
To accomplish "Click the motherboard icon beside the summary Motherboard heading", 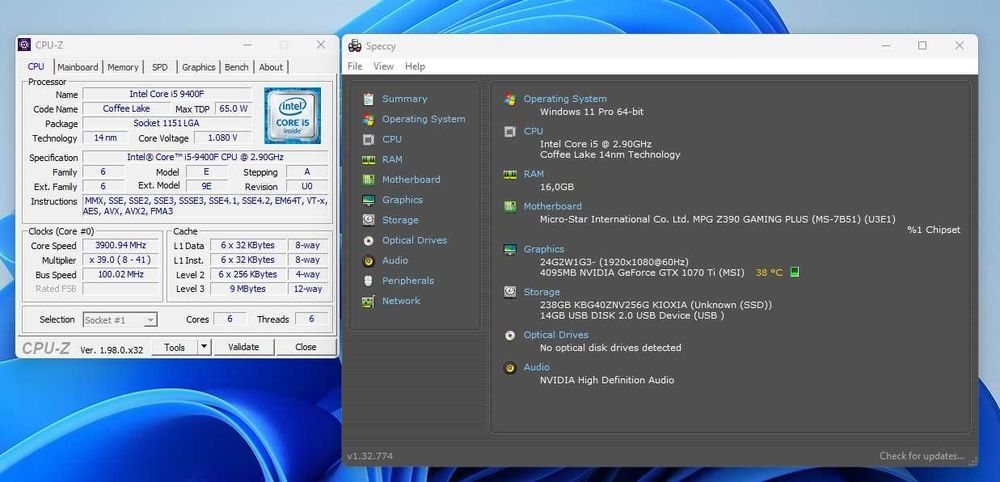I will click(510, 207).
